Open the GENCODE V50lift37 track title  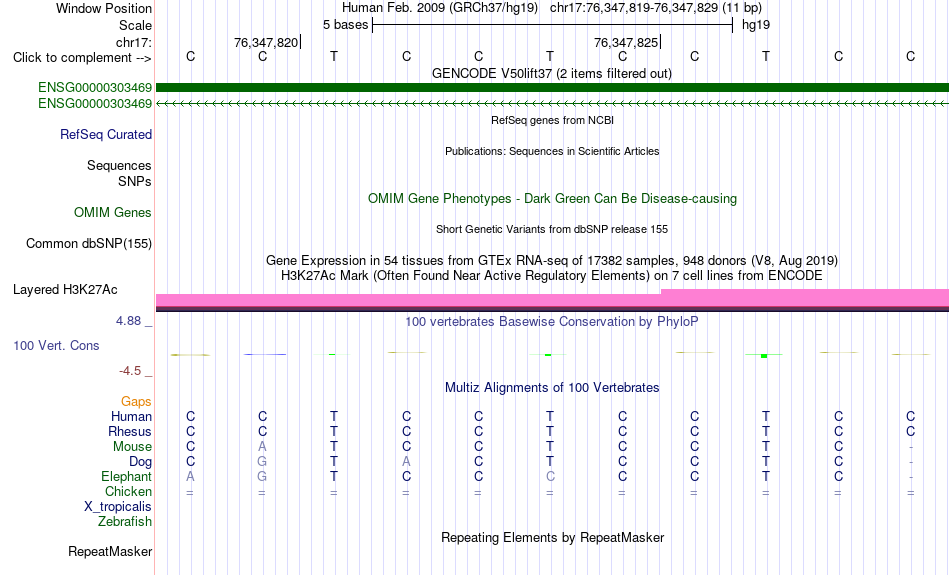[x=552, y=73]
